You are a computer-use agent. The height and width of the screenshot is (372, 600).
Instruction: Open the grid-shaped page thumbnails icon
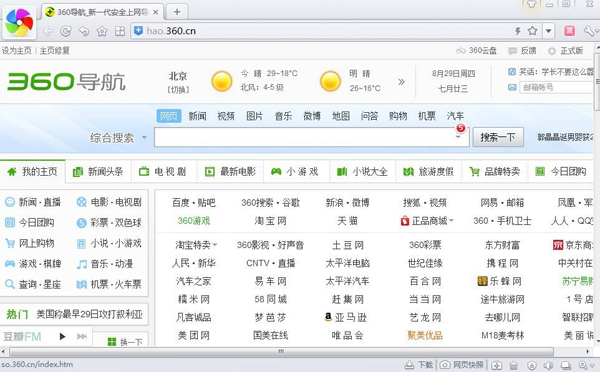120,31
